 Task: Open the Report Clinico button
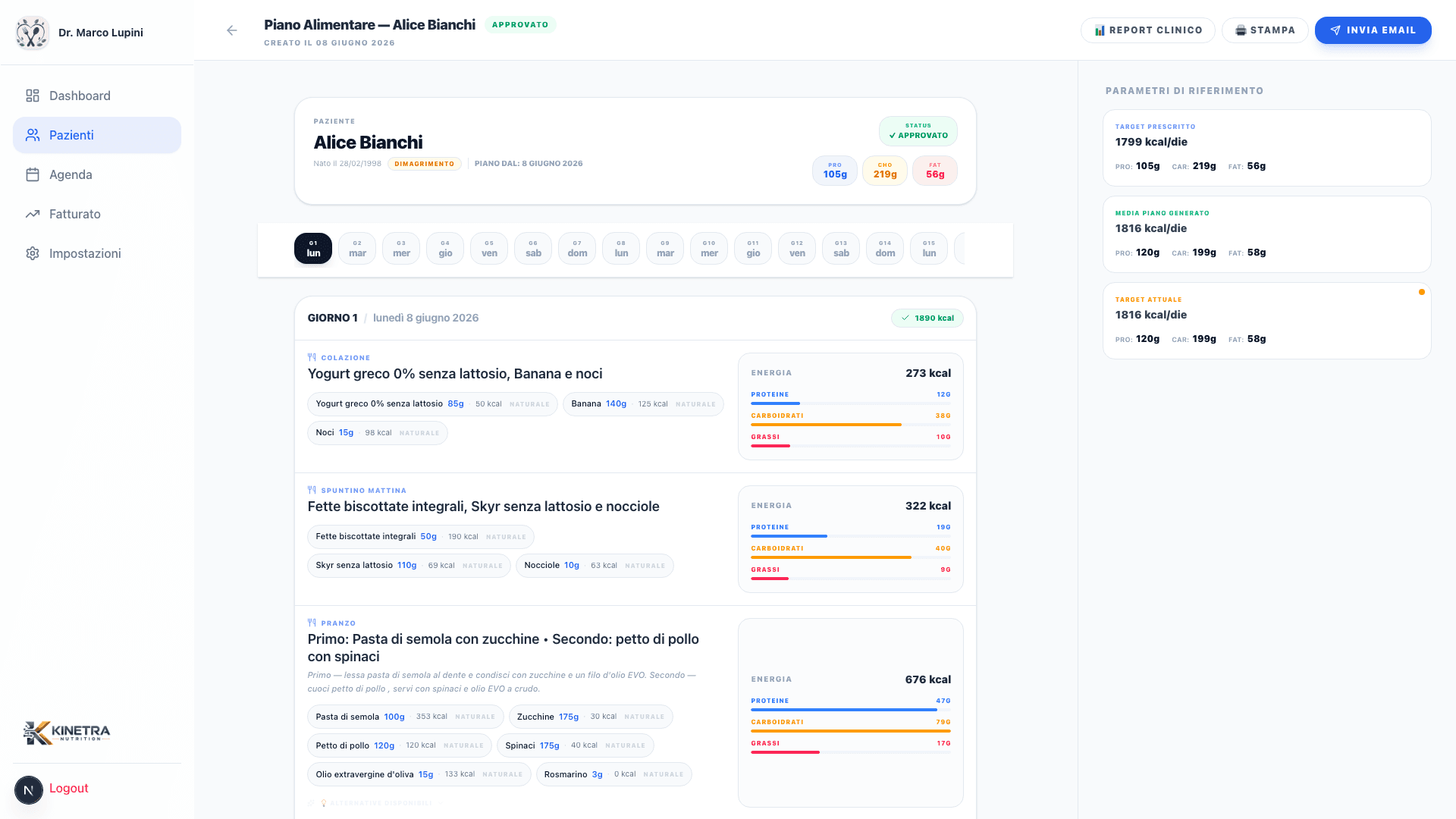[x=1147, y=30]
